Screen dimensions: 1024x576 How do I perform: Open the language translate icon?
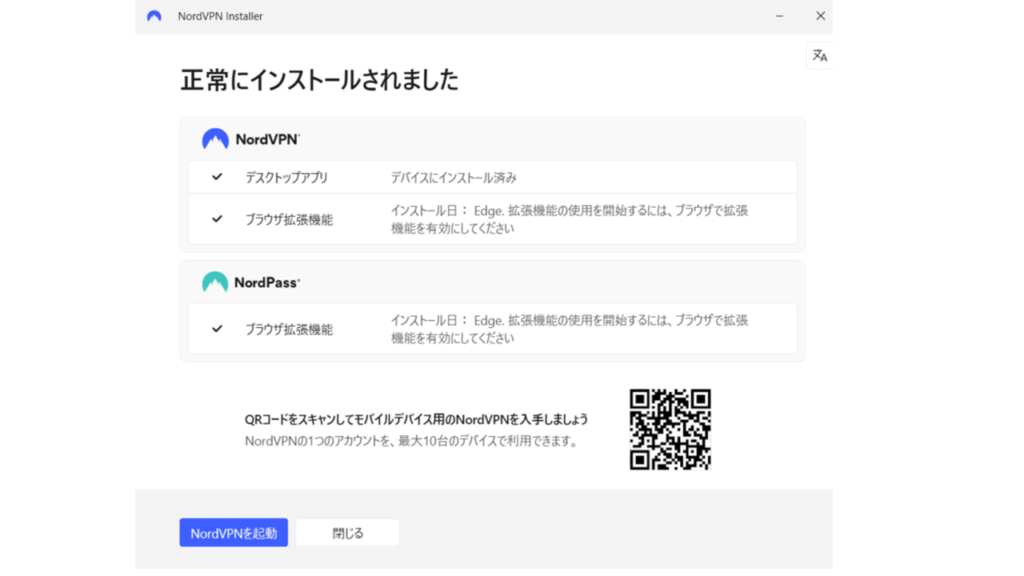click(819, 56)
